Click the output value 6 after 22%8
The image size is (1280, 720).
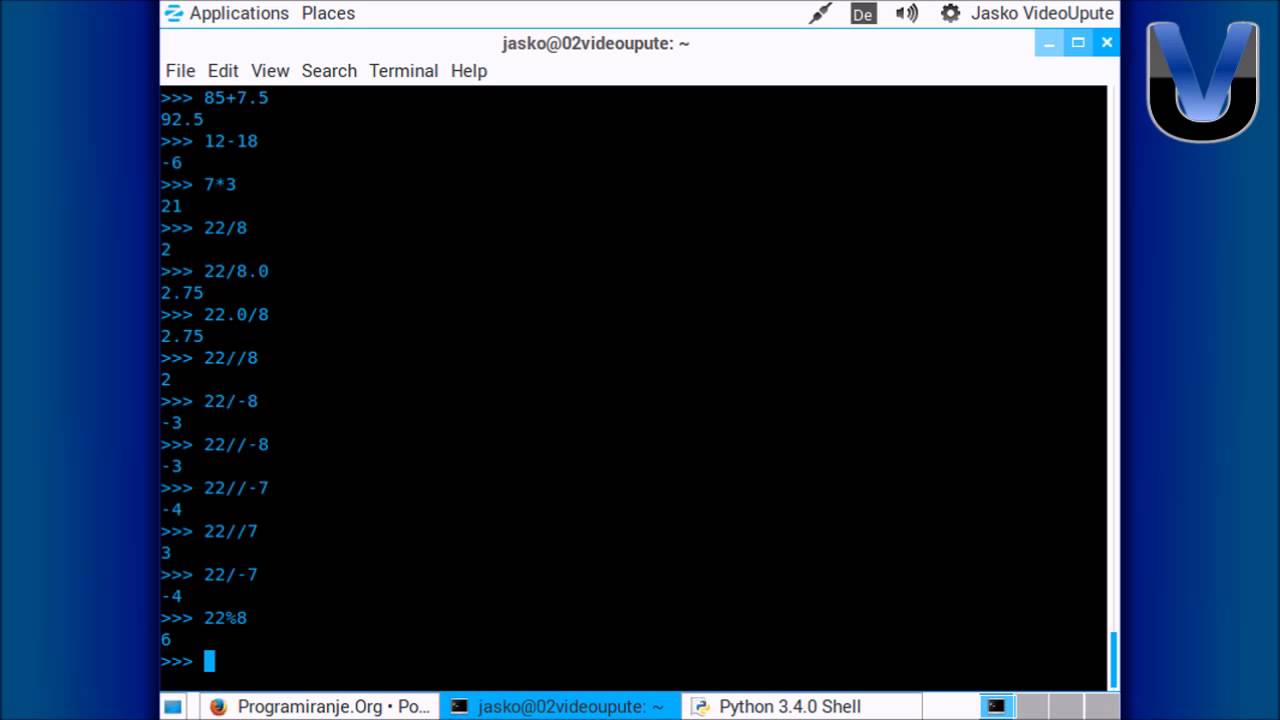click(x=166, y=640)
